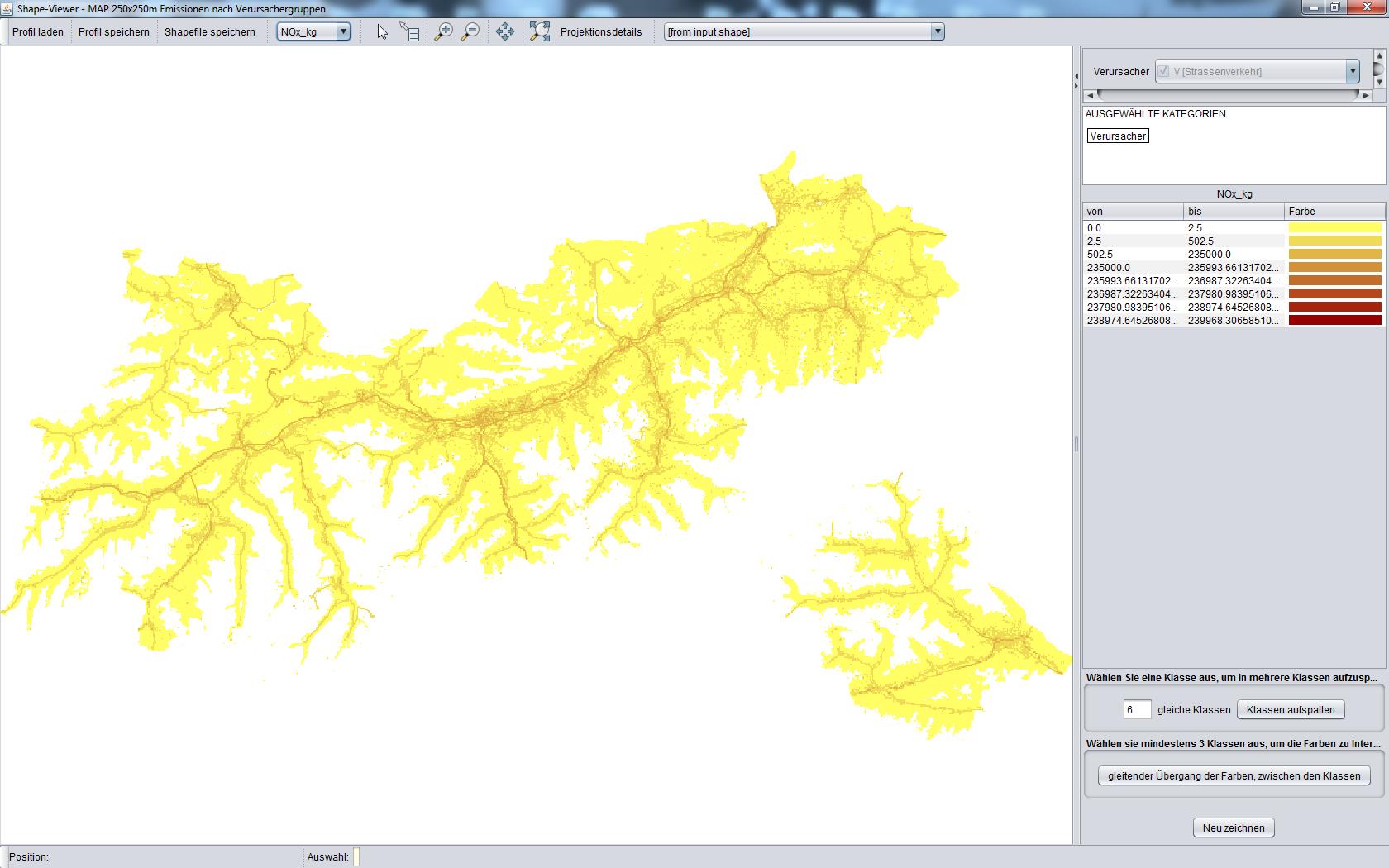Viewport: 1389px width, 868px height.
Task: Click the gleiche Klassen number input field
Action: point(1137,709)
